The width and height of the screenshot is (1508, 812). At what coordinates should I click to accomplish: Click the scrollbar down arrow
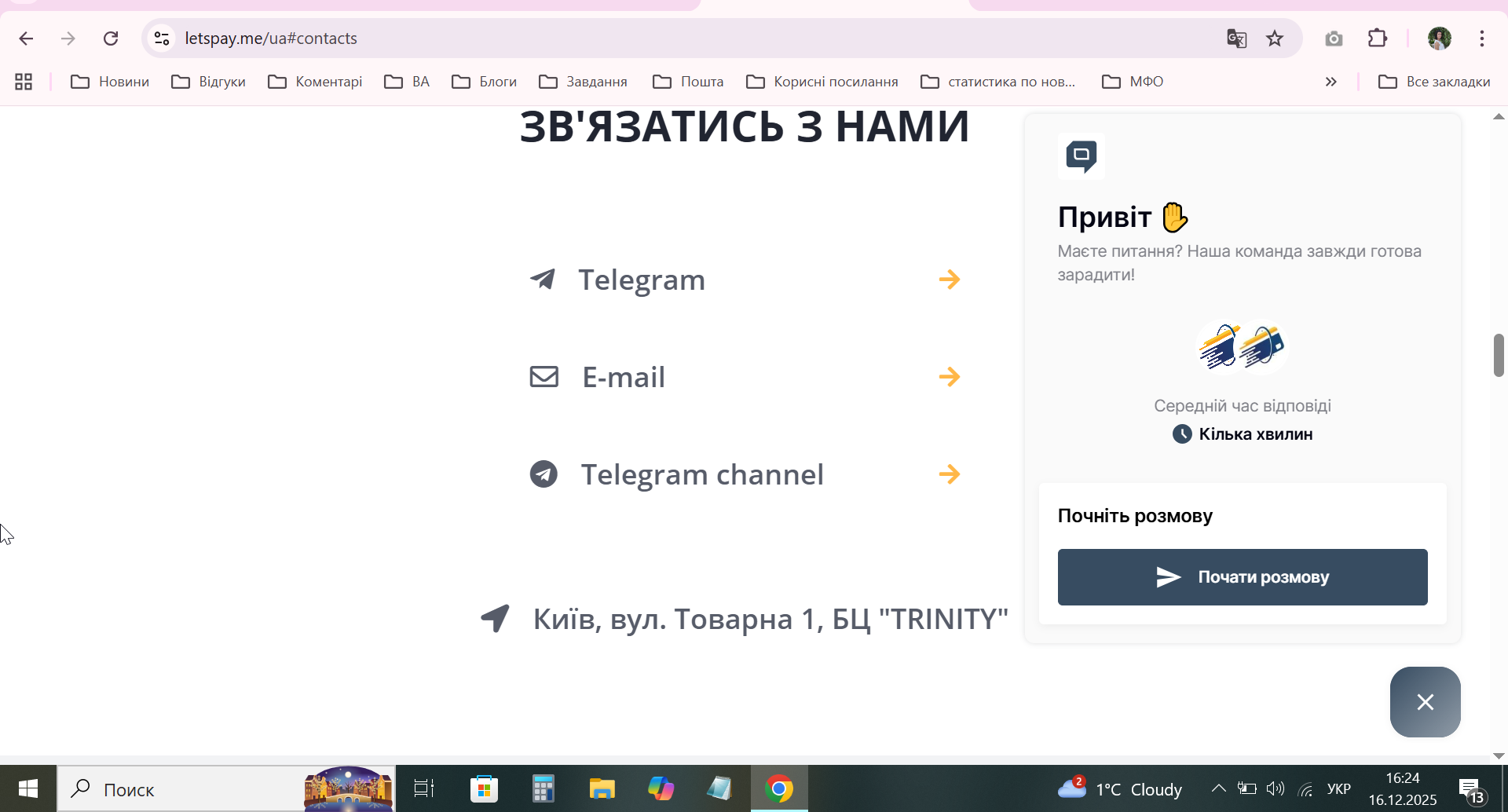coord(1499,755)
